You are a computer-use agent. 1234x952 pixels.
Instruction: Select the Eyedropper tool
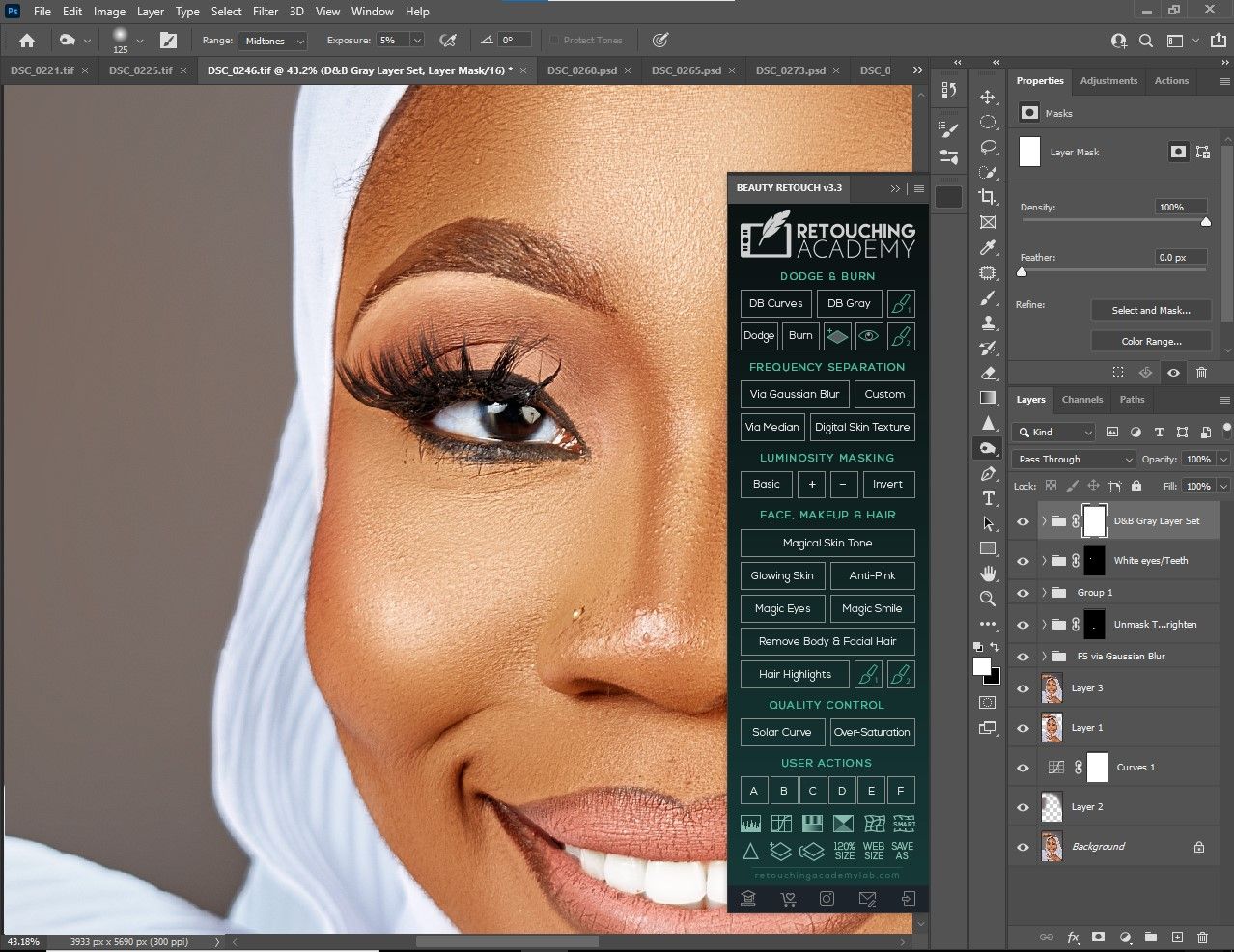[988, 247]
